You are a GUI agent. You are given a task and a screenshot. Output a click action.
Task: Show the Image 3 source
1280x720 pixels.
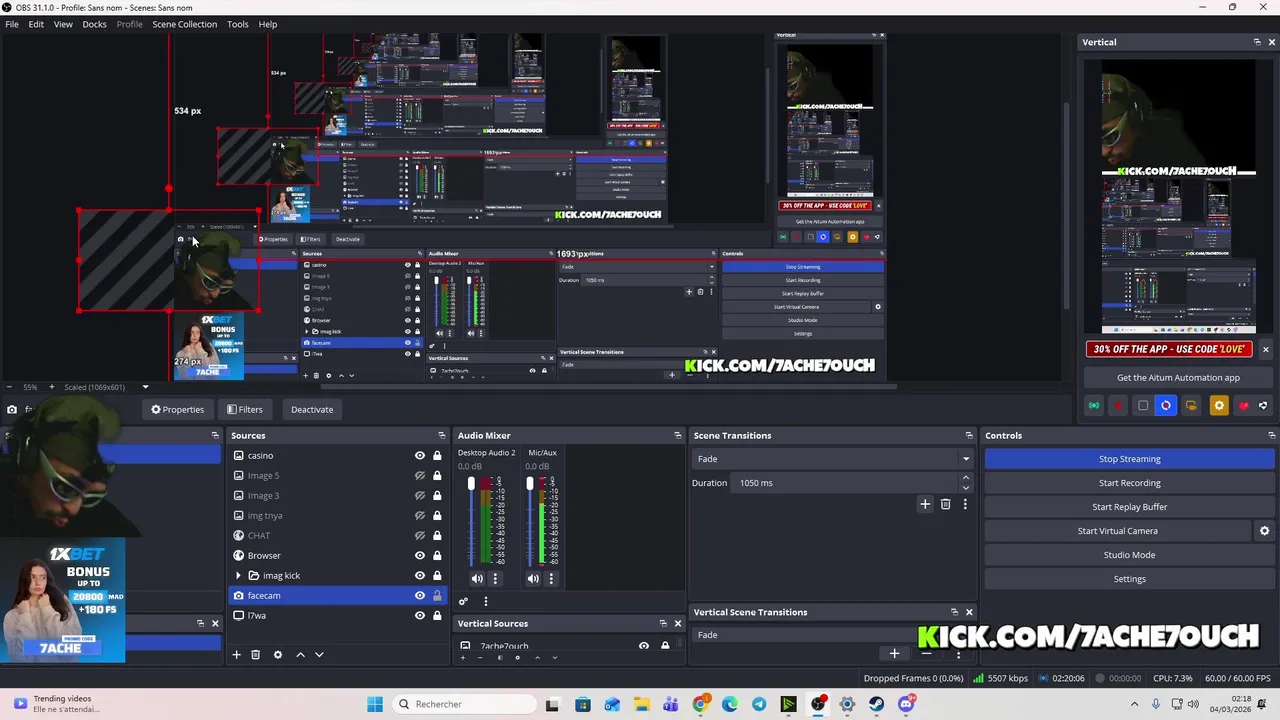(x=420, y=495)
